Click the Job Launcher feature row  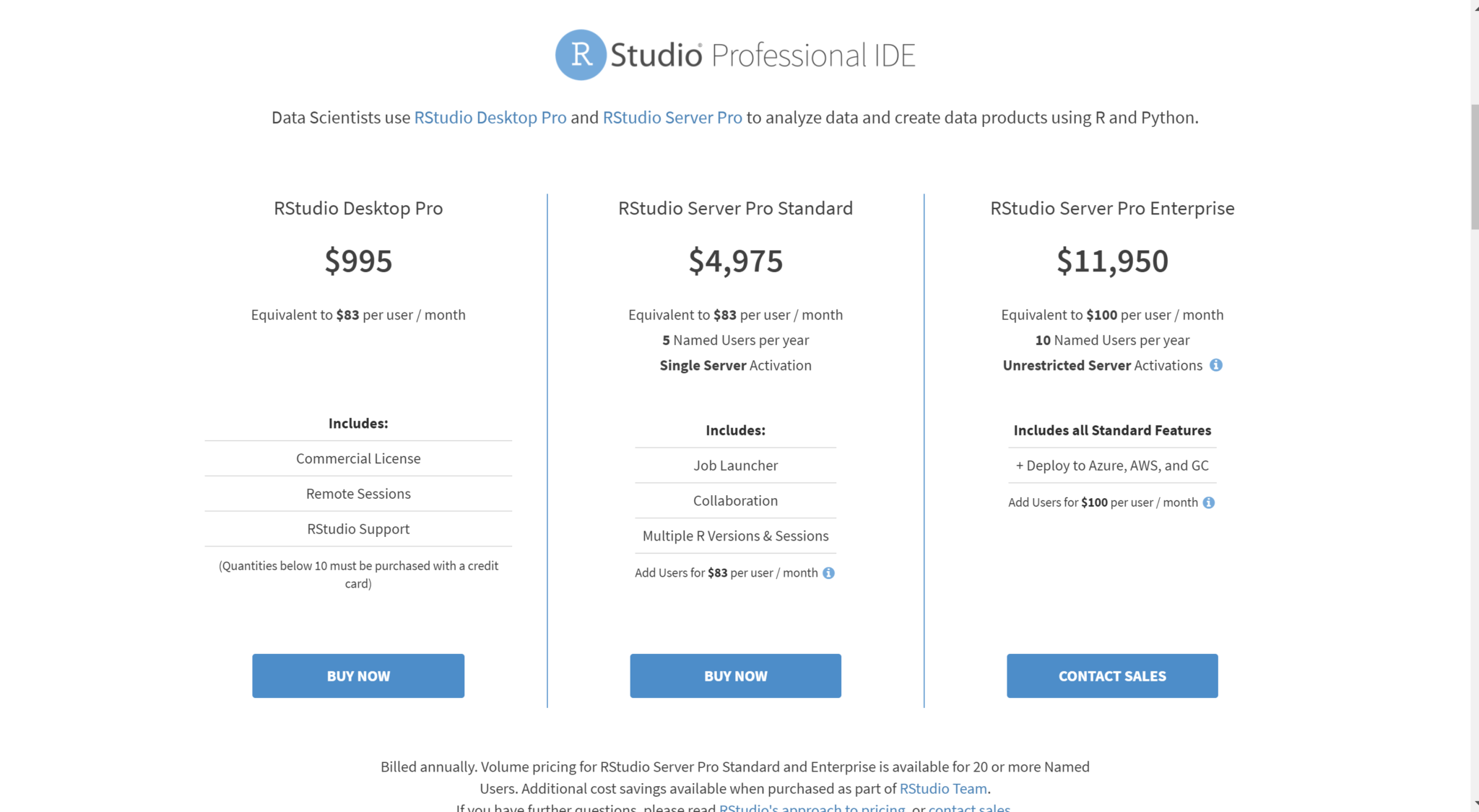point(735,466)
